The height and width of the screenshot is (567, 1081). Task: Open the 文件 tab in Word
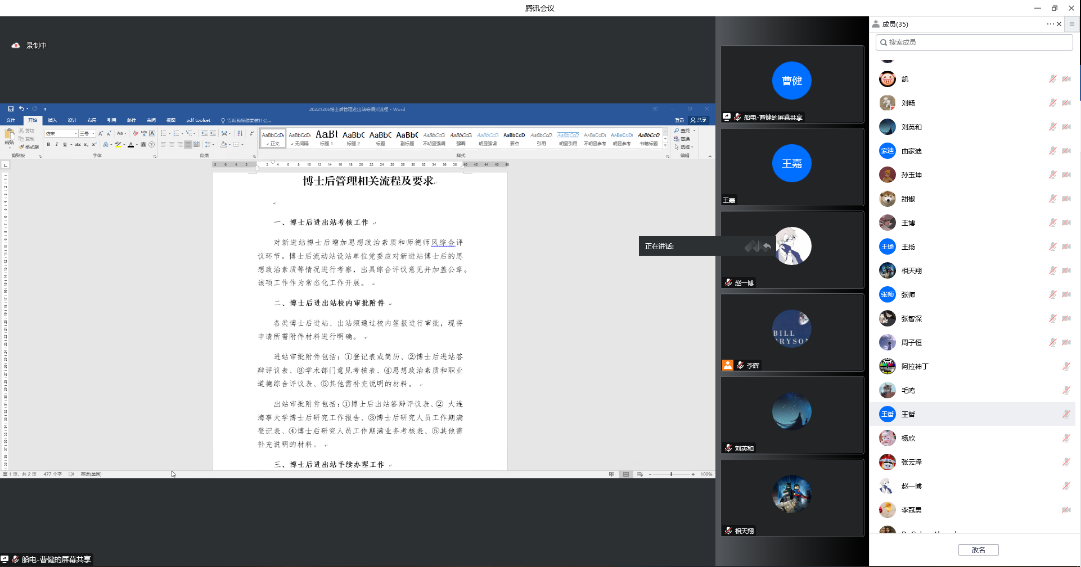(x=12, y=120)
